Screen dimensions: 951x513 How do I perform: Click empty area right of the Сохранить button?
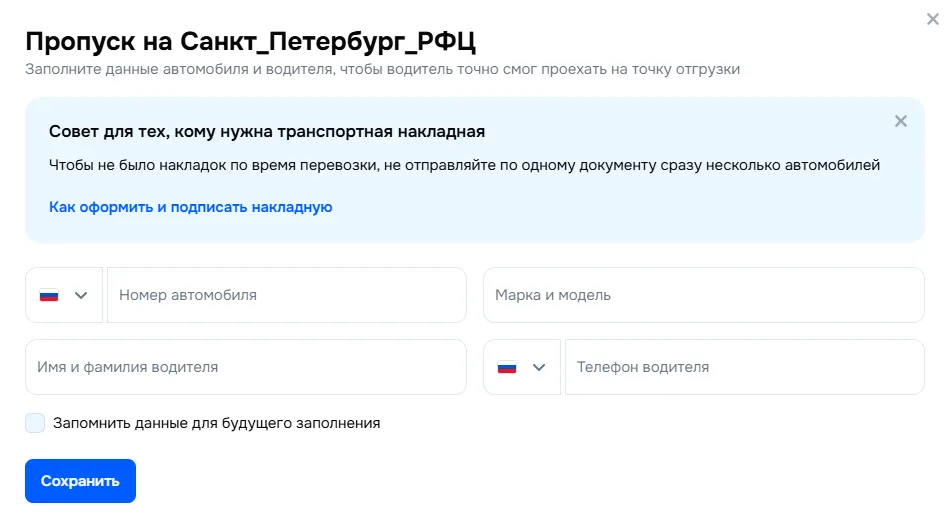500,481
